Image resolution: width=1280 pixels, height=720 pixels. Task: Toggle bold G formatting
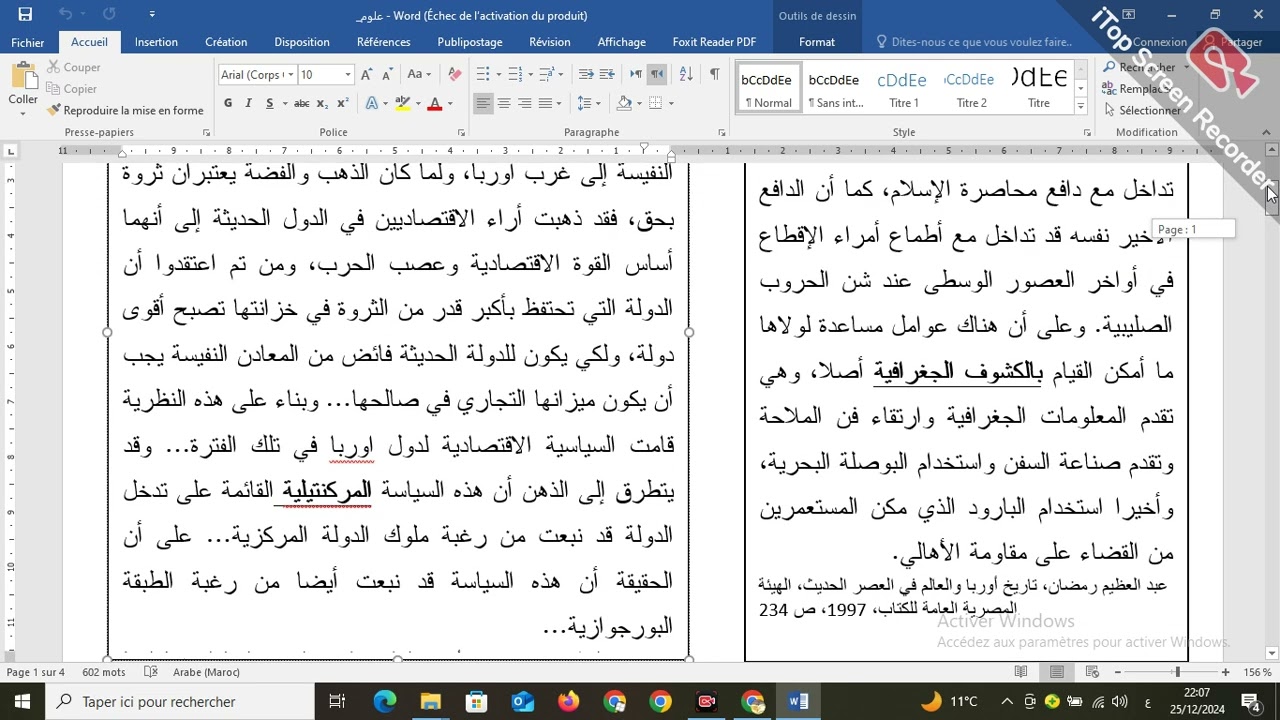[x=228, y=103]
